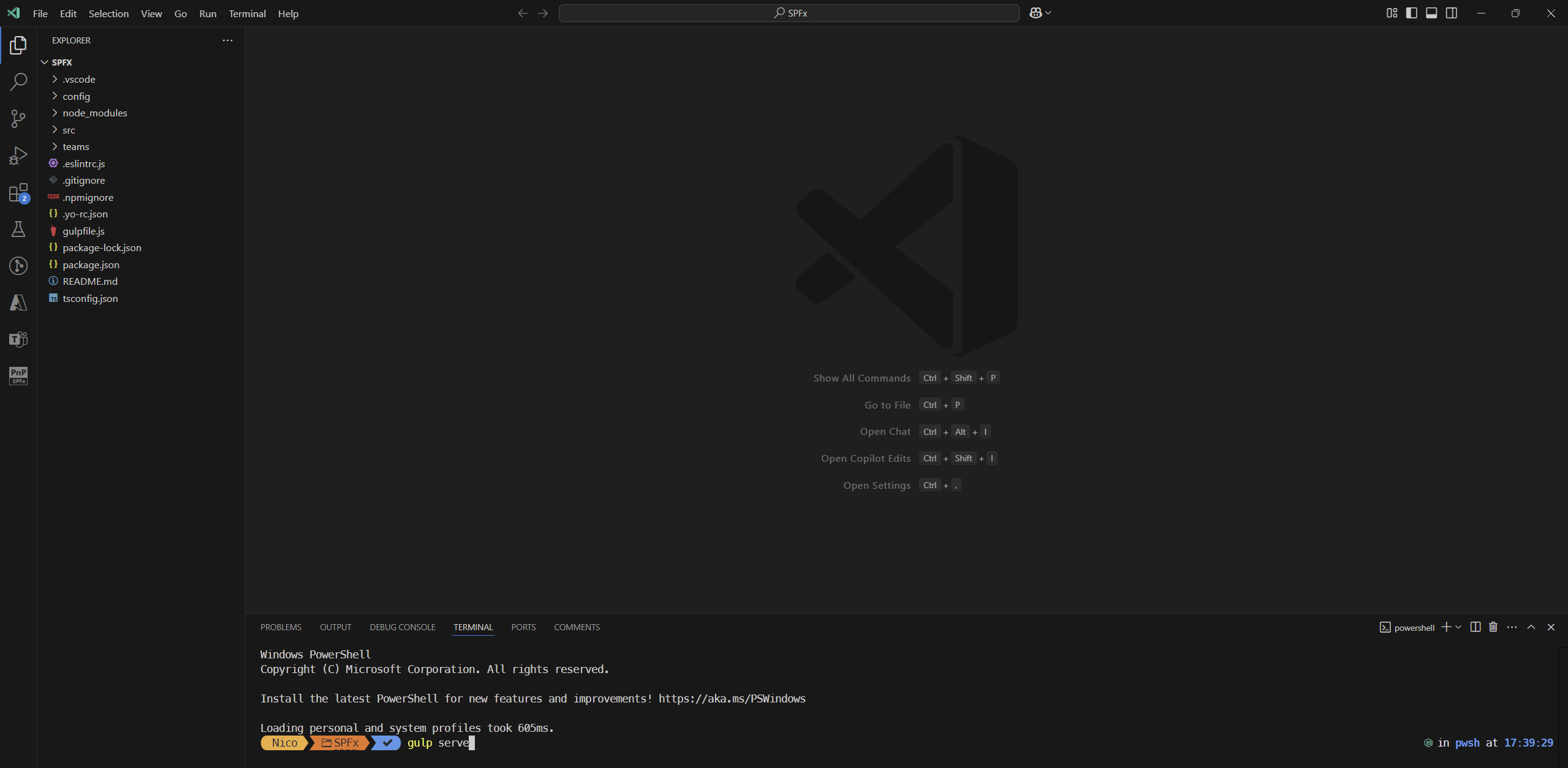Click the SPFx command center search box
The height and width of the screenshot is (768, 1568).
pos(789,13)
